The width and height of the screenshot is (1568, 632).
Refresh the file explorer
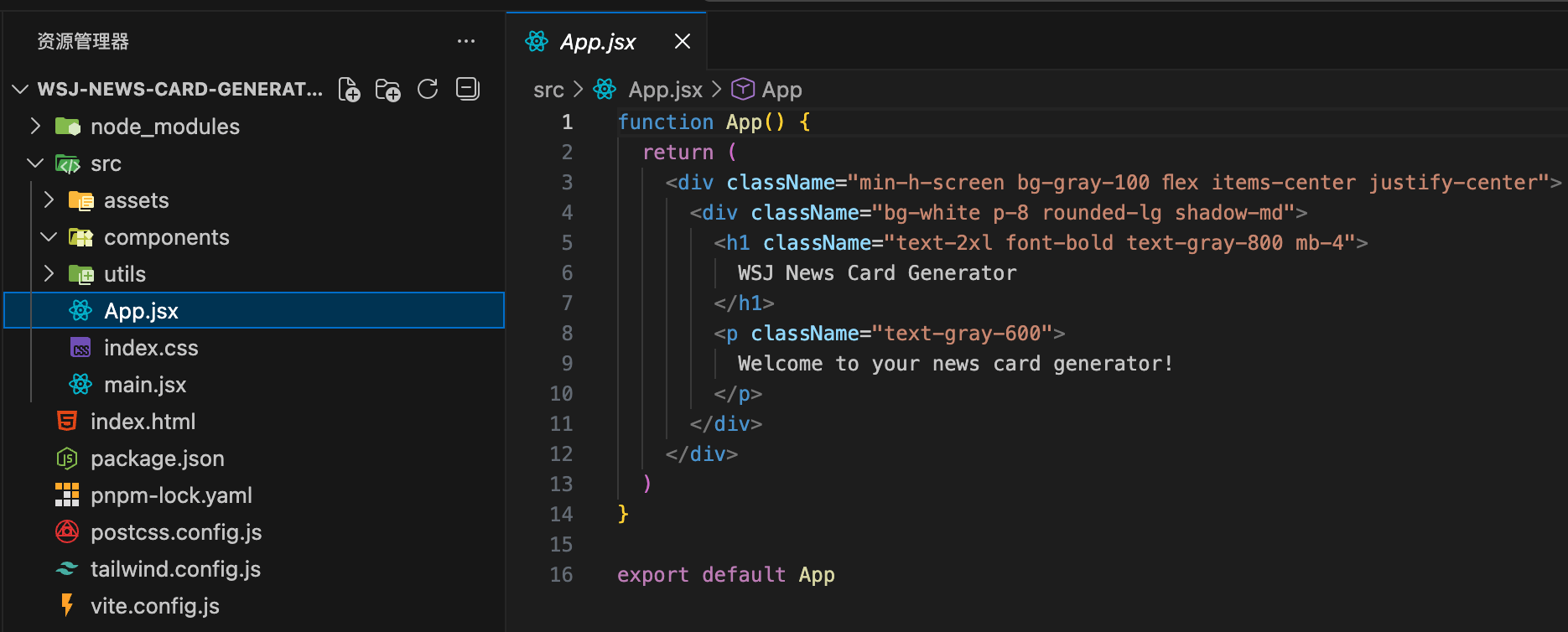tap(428, 90)
